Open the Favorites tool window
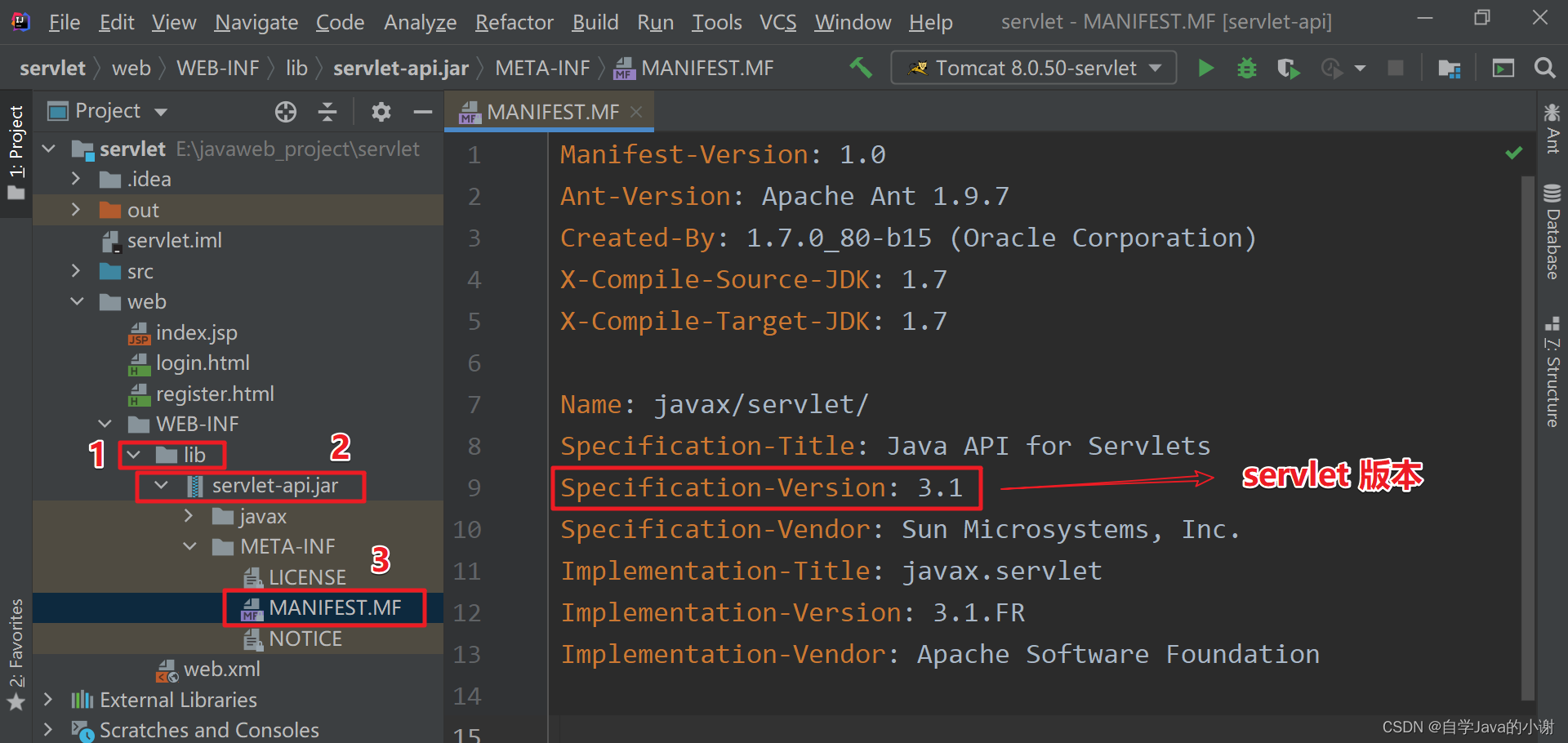The height and width of the screenshot is (743, 1568). coord(16,655)
